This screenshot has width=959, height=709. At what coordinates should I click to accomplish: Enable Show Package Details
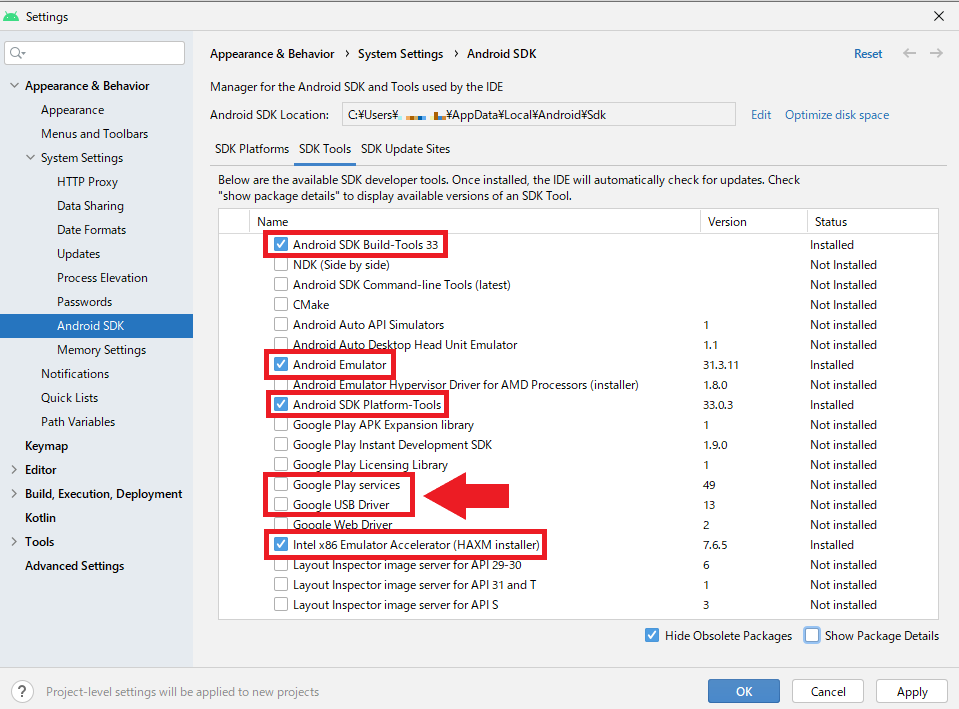coord(811,635)
